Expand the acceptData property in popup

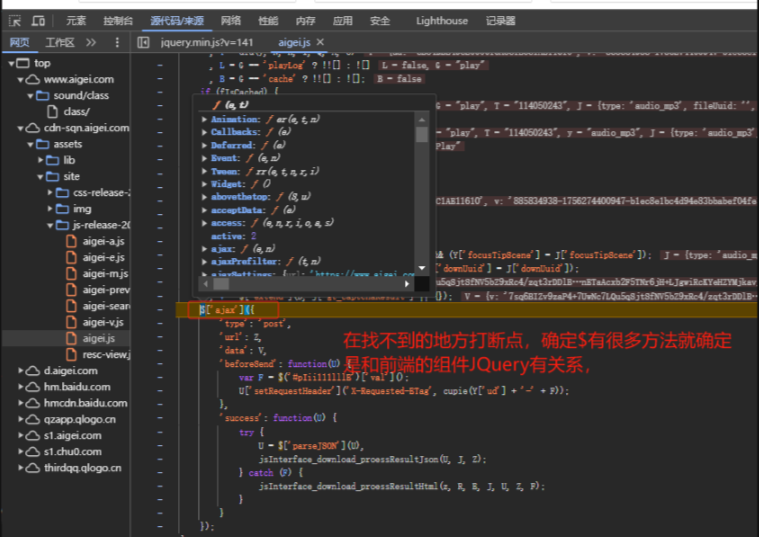click(x=204, y=210)
